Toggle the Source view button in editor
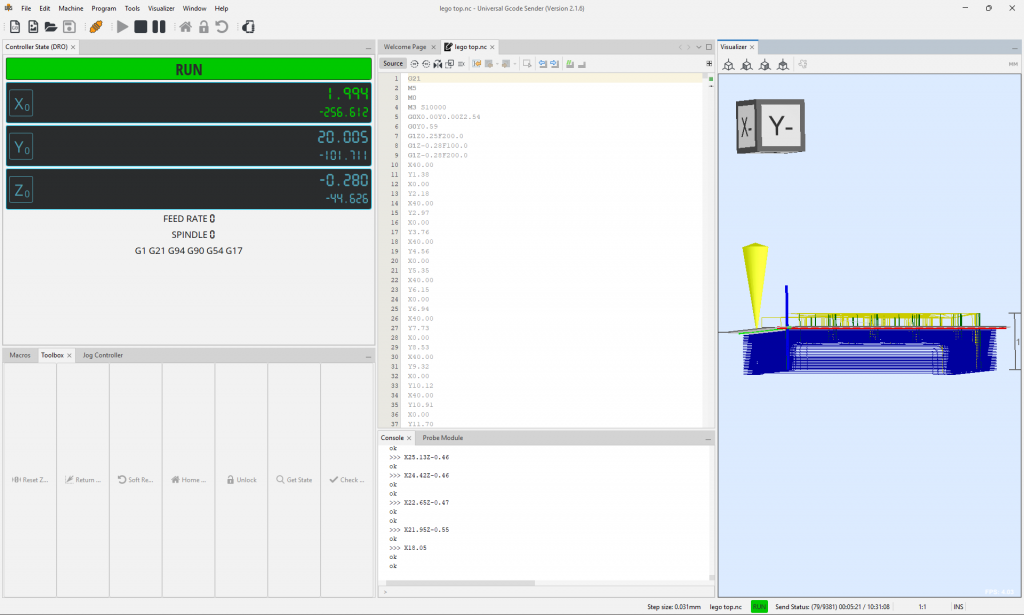The height and width of the screenshot is (615, 1024). [393, 63]
